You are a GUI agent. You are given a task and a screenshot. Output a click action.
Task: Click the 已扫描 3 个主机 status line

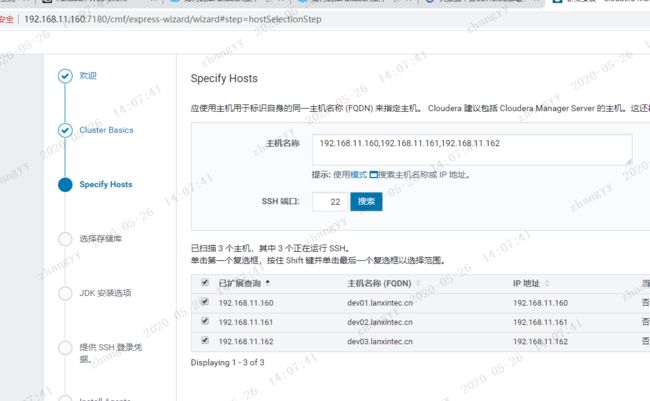coord(270,248)
